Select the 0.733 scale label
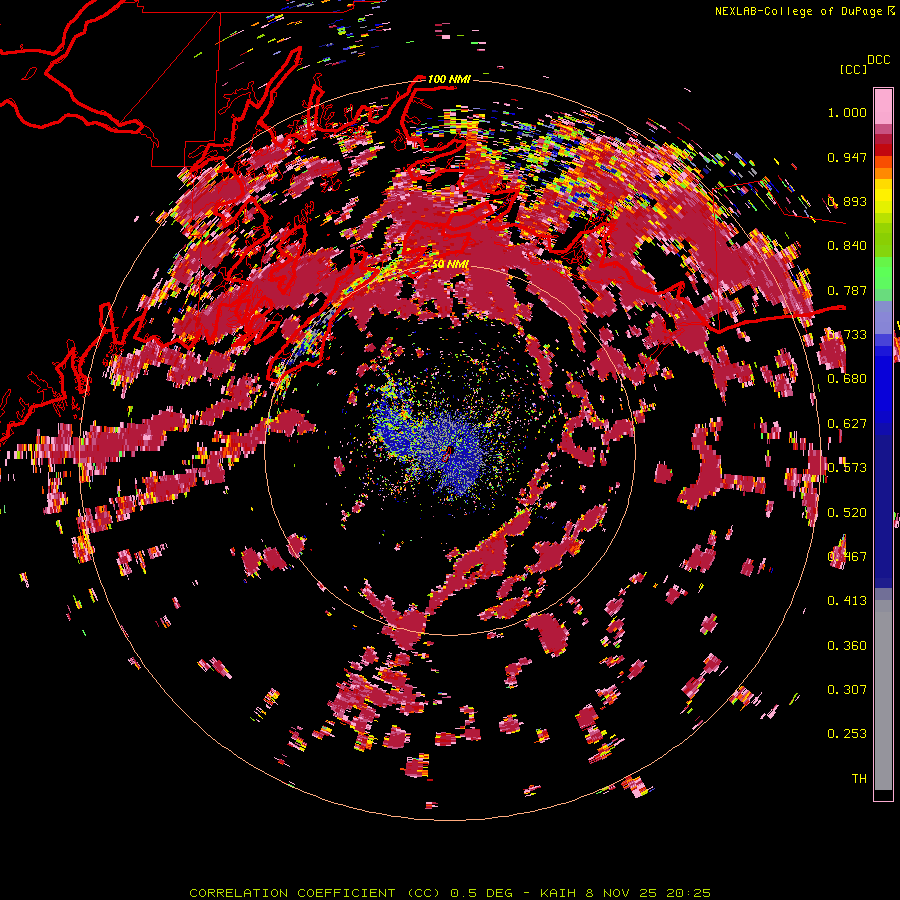The width and height of the screenshot is (900, 900). coord(847,335)
